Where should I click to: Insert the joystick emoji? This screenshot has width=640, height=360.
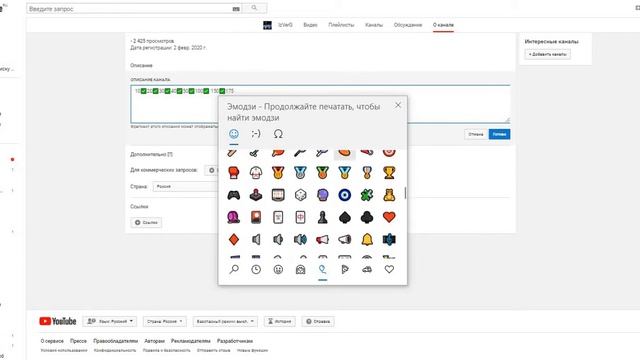pos(256,195)
